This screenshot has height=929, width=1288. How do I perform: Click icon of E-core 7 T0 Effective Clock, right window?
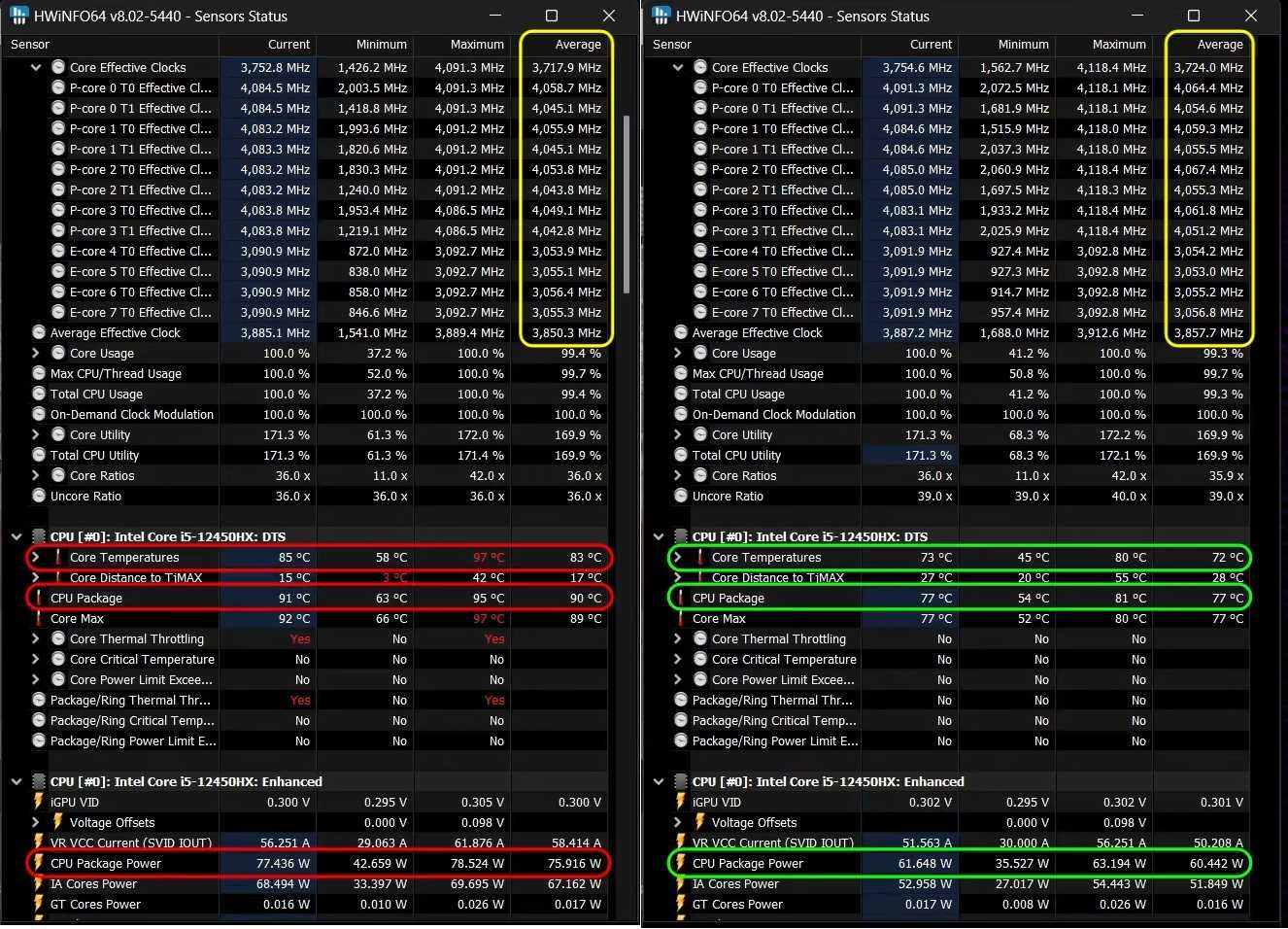tap(700, 312)
